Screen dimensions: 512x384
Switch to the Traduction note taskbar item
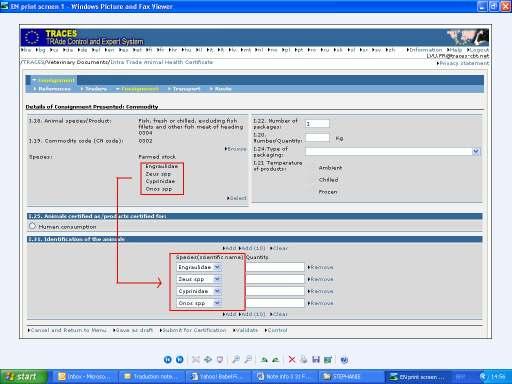click(152, 377)
